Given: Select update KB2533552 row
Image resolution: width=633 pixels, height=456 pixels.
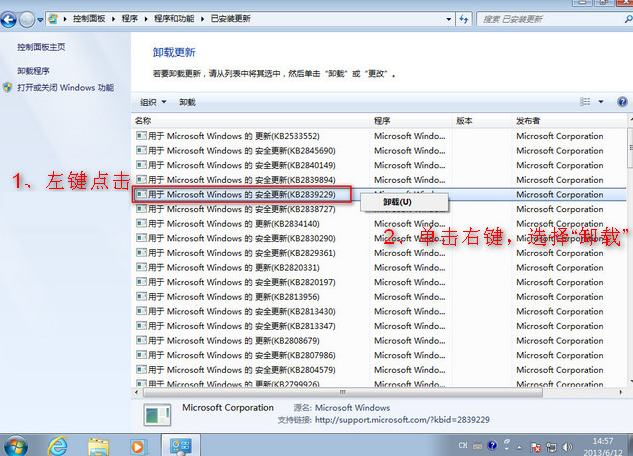Looking at the screenshot, I should (379, 136).
